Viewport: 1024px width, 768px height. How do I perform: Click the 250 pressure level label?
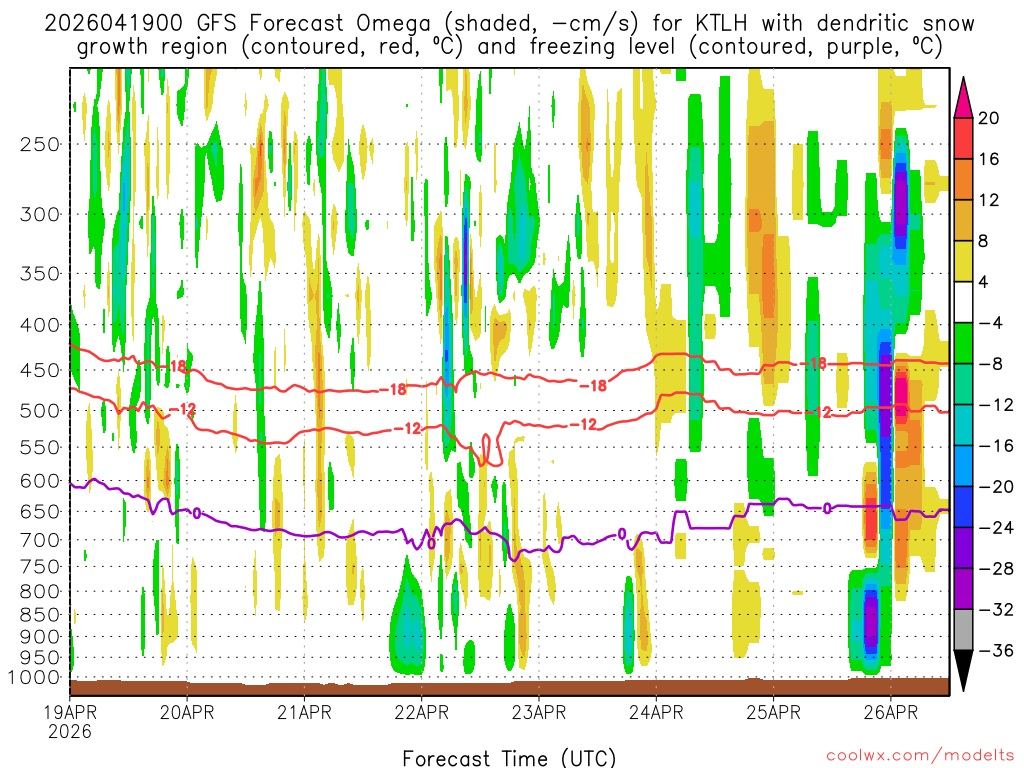[40, 144]
